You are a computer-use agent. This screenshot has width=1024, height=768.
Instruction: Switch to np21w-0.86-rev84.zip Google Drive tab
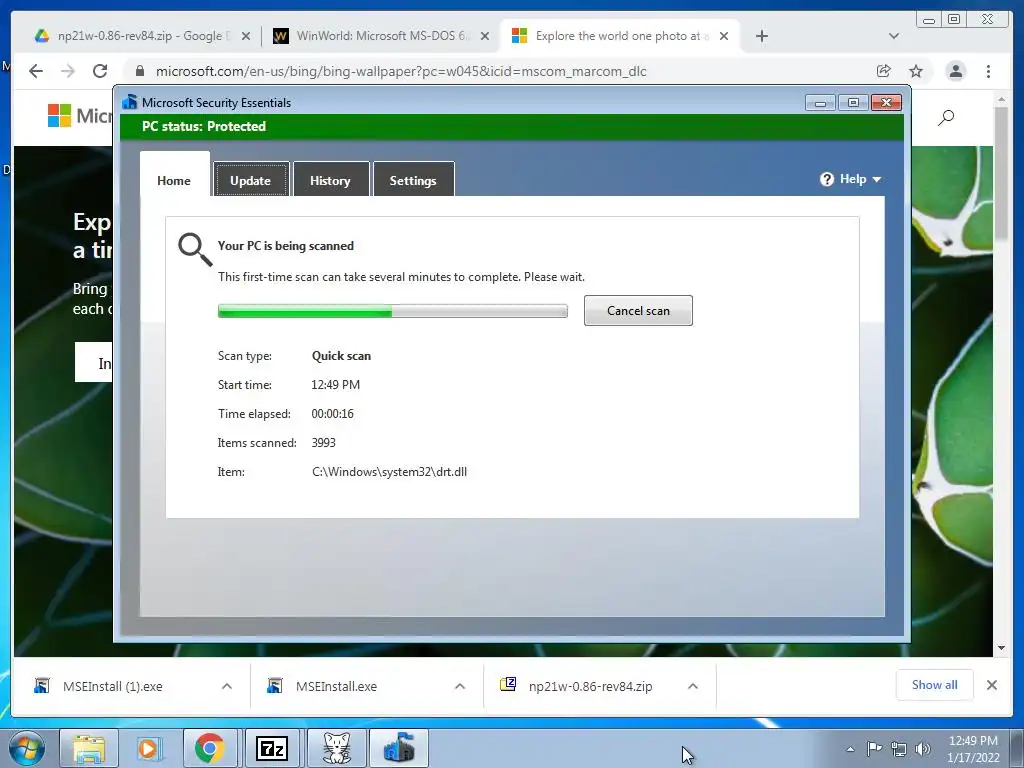point(134,36)
